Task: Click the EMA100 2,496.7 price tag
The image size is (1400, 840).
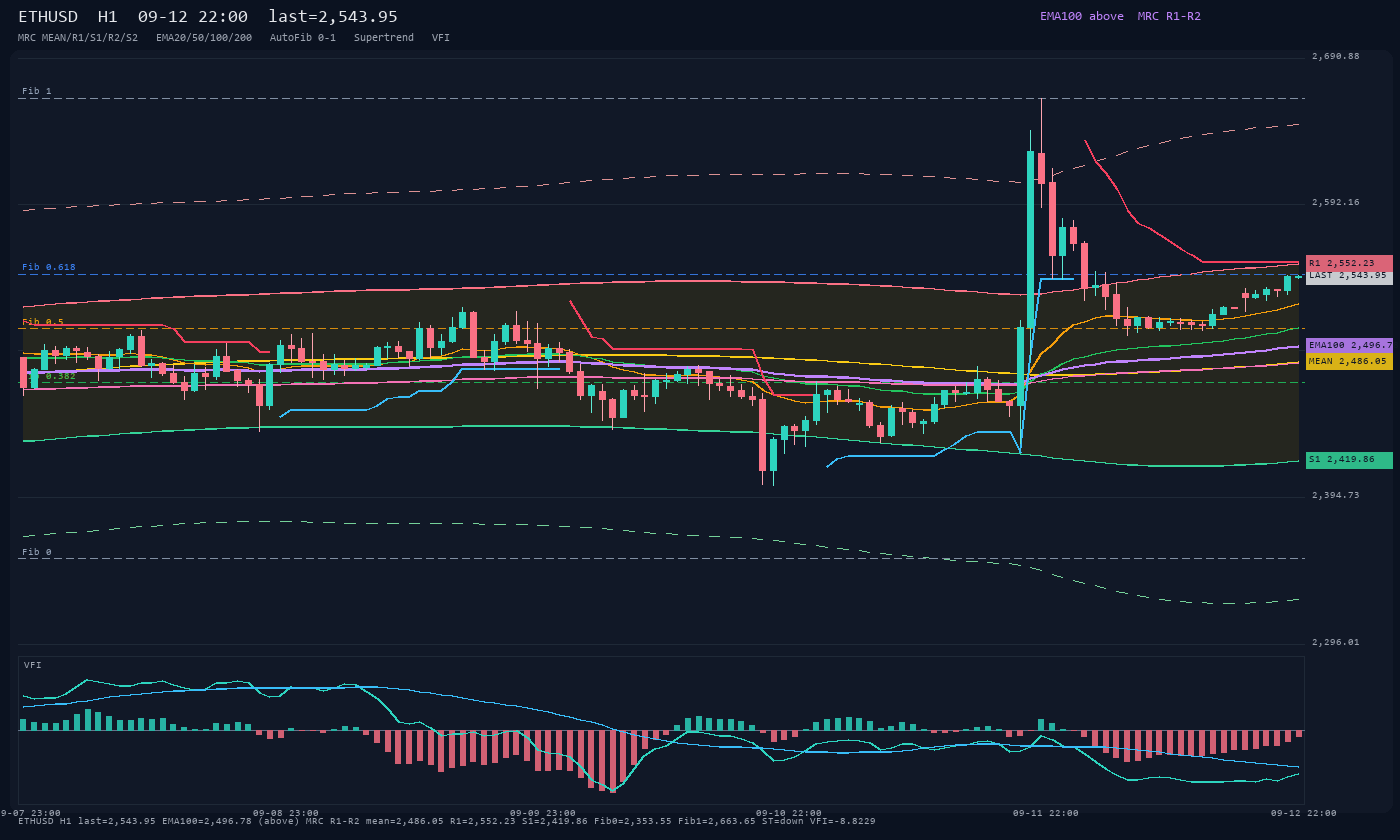Action: click(x=1349, y=345)
